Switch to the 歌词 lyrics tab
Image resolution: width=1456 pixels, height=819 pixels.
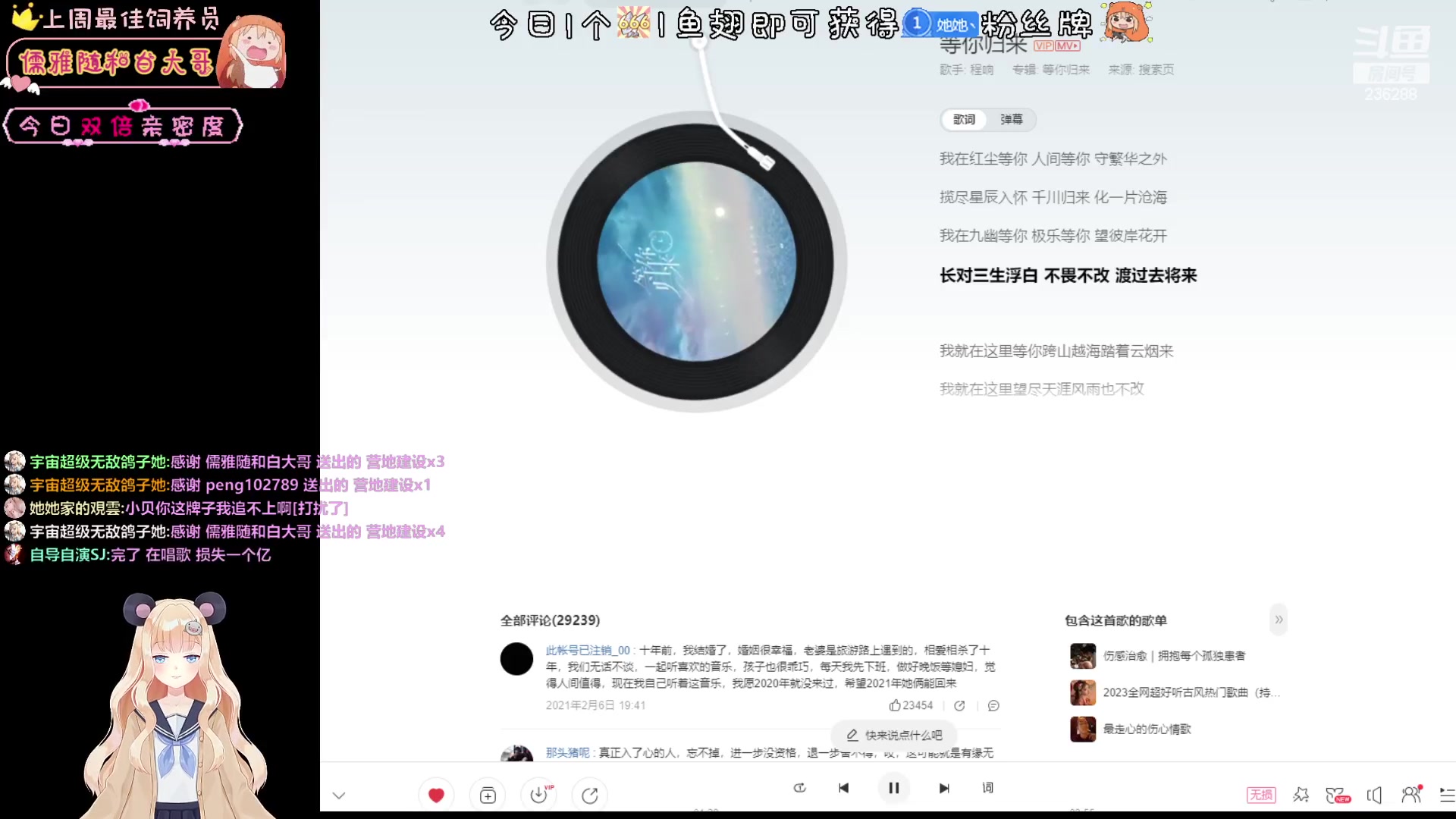[964, 119]
